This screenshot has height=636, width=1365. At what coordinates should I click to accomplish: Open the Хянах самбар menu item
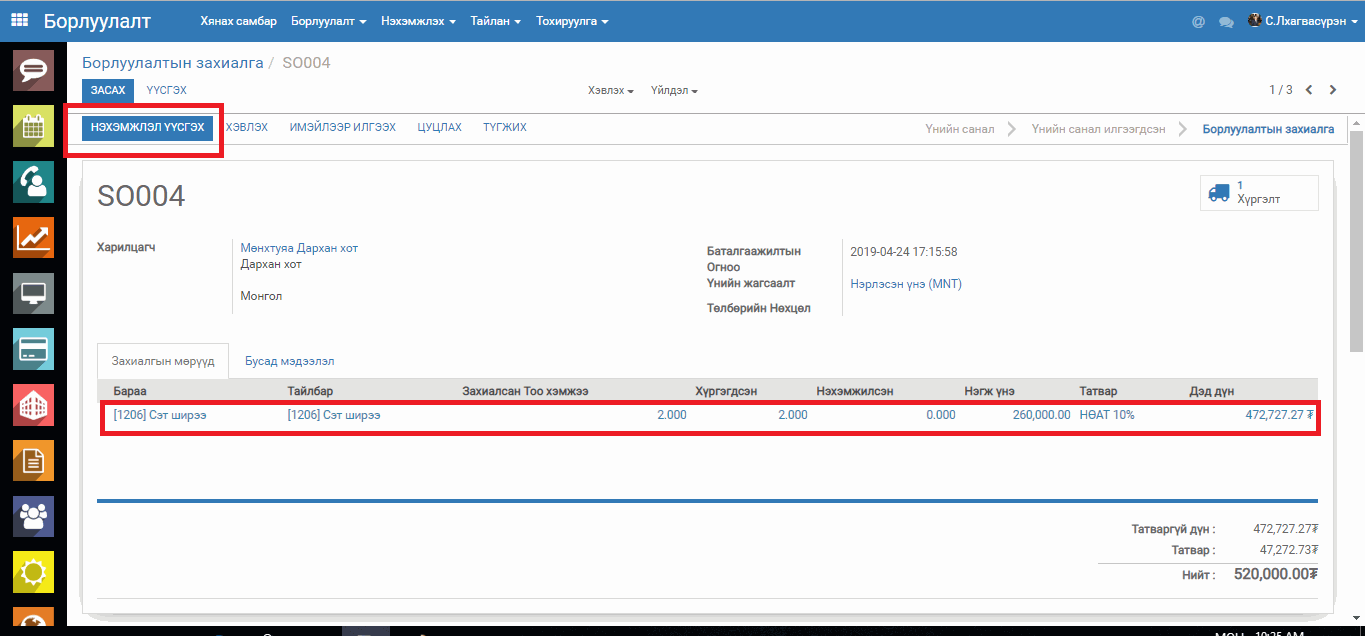click(238, 21)
